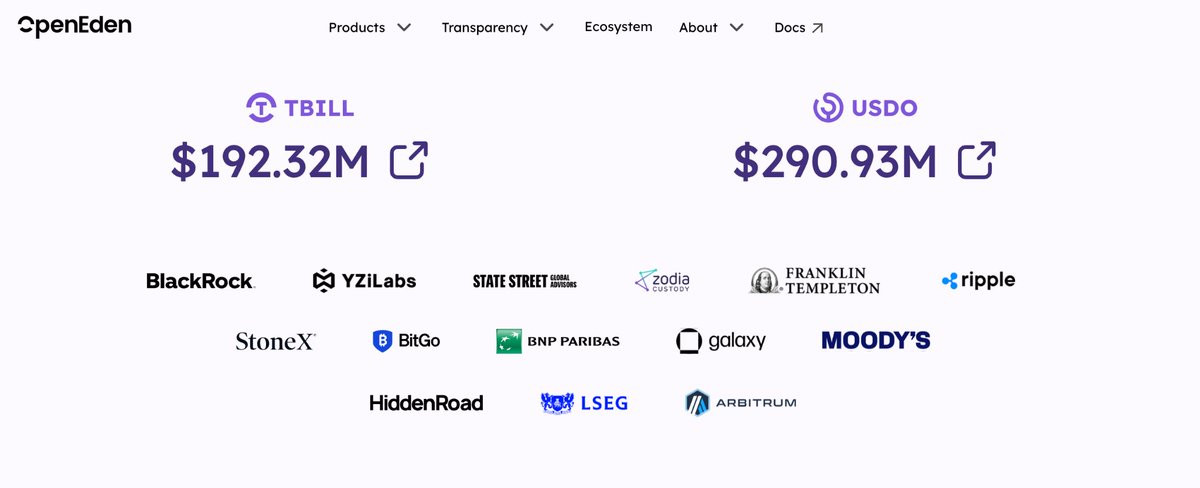Click the USDO token icon
Image resolution: width=1200 pixels, height=488 pixels.
(828, 108)
